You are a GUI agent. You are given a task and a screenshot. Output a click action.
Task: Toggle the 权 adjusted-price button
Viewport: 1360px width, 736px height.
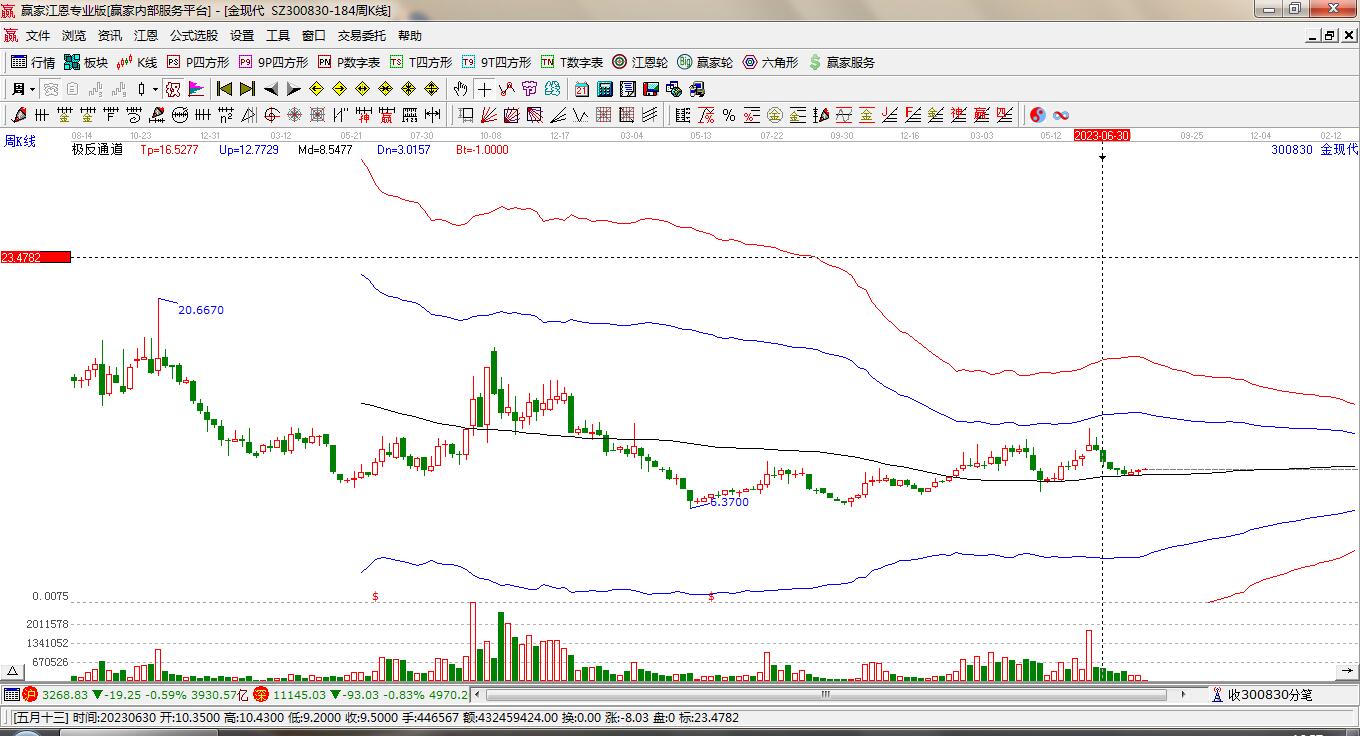point(173,89)
